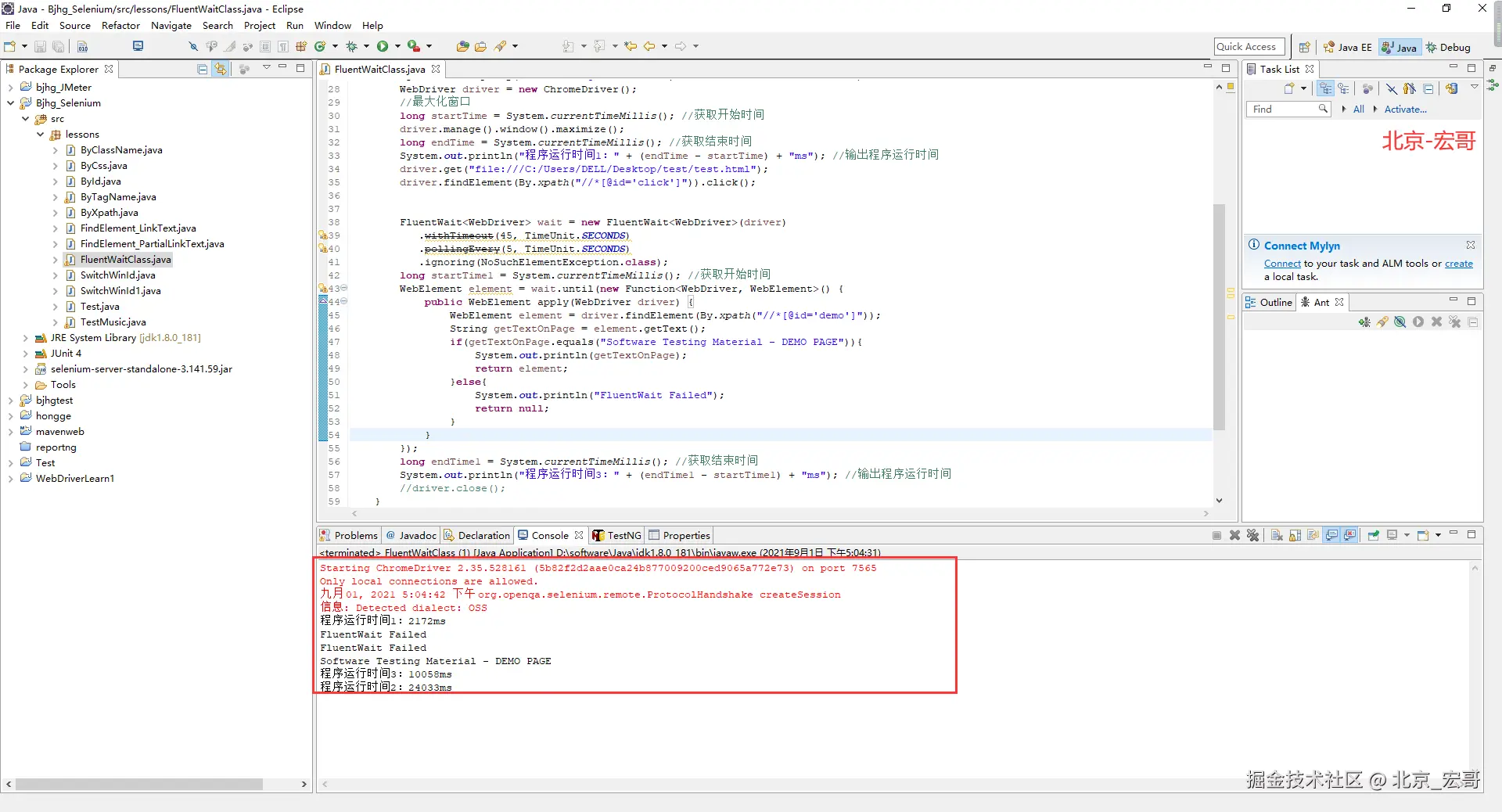This screenshot has height=812, width=1502.
Task: Click the Debug bug icon in toolbar
Action: click(352, 47)
